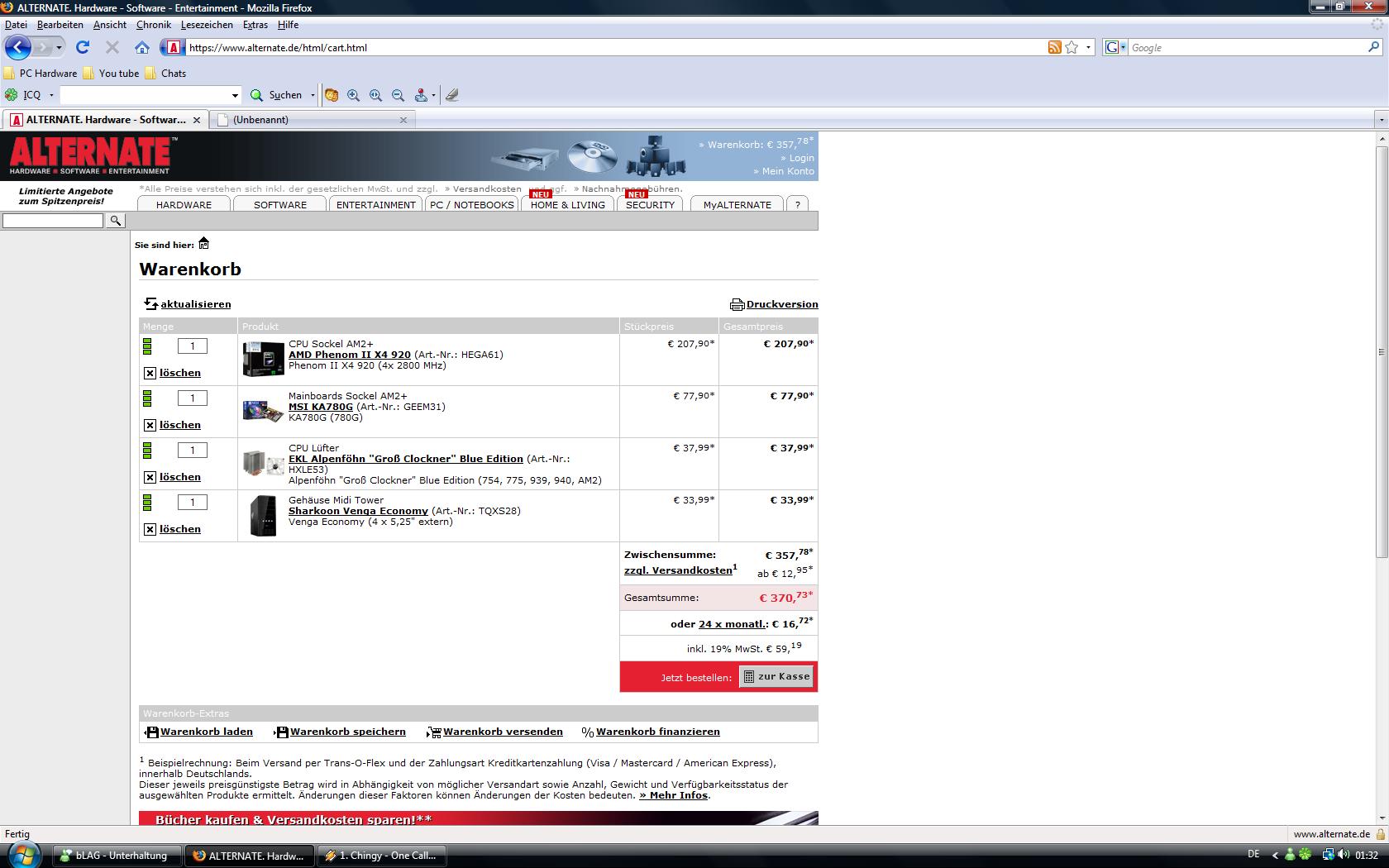This screenshot has height=868, width=1389.
Task: Close the ALTERNATE tab
Action: 197,120
